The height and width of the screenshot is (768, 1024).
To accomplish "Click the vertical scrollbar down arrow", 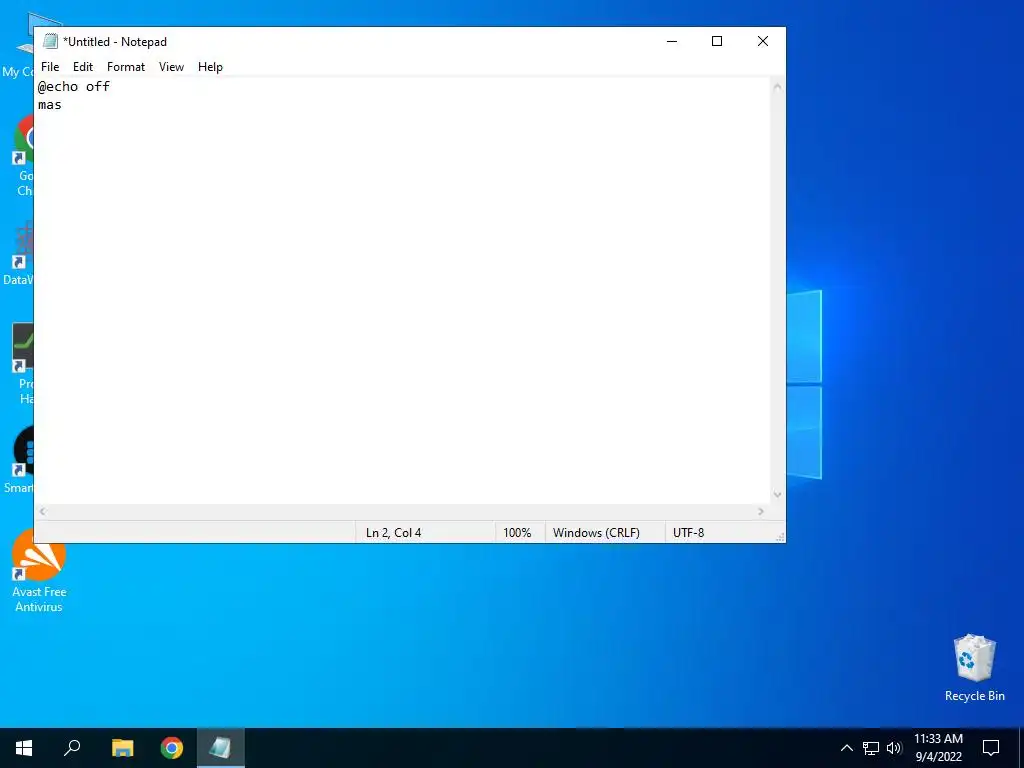I will click(x=777, y=494).
